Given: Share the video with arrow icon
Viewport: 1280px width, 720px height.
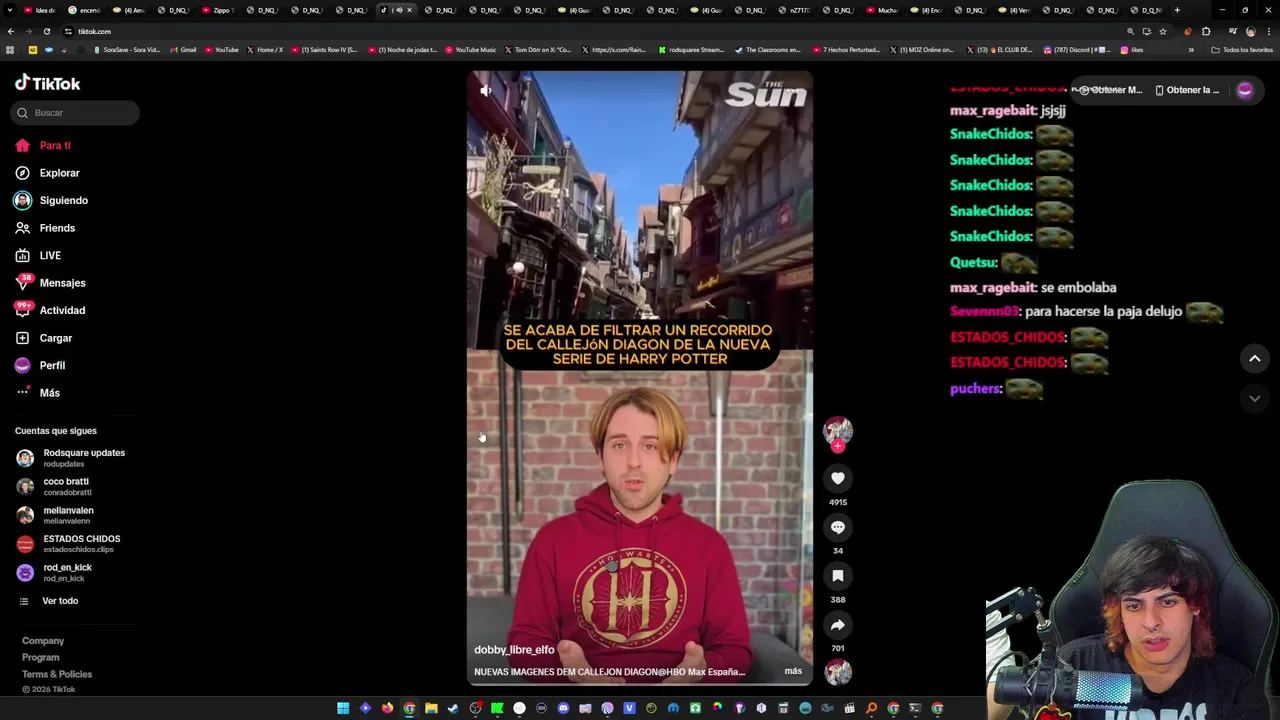Looking at the screenshot, I should (838, 625).
